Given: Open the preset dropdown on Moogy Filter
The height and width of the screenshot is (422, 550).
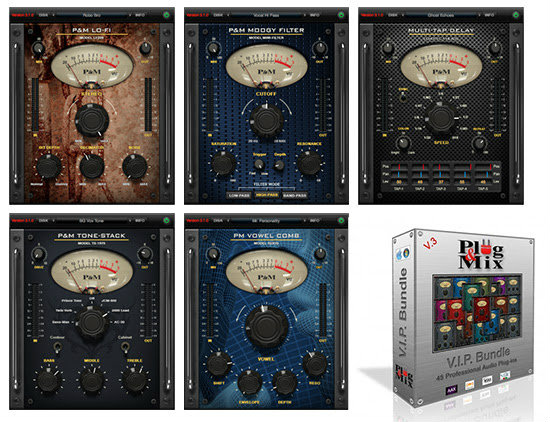Looking at the screenshot, I should click(267, 15).
